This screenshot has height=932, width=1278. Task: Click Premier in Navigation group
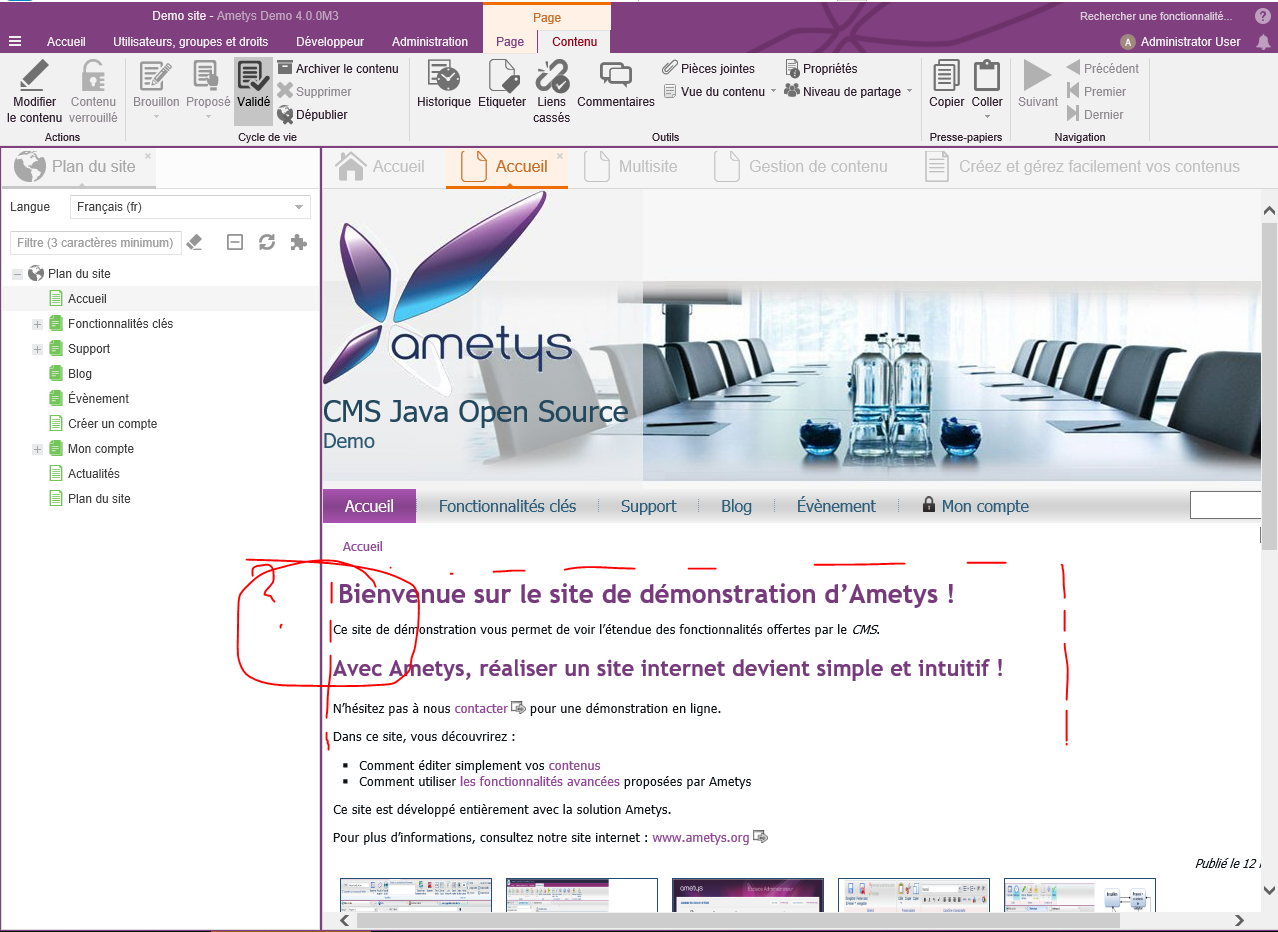[x=1097, y=91]
